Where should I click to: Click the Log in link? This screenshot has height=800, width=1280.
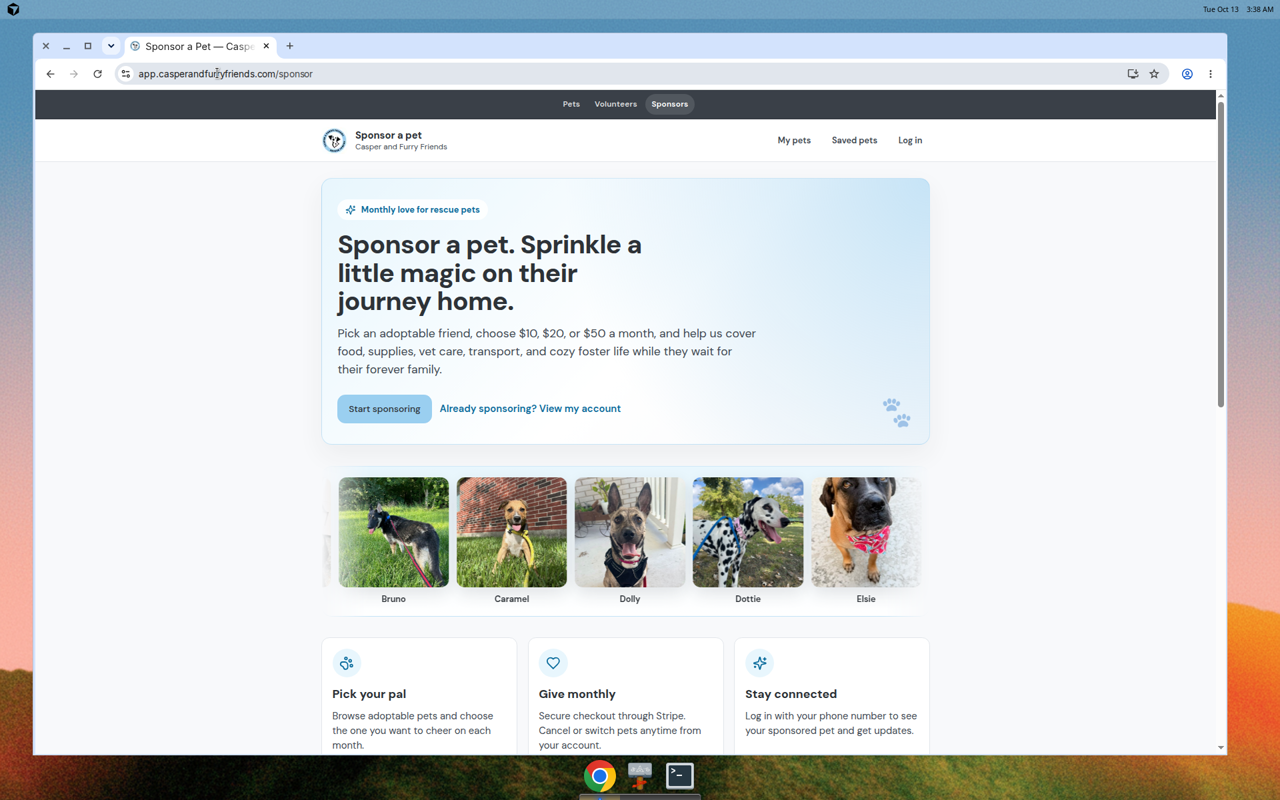click(910, 141)
